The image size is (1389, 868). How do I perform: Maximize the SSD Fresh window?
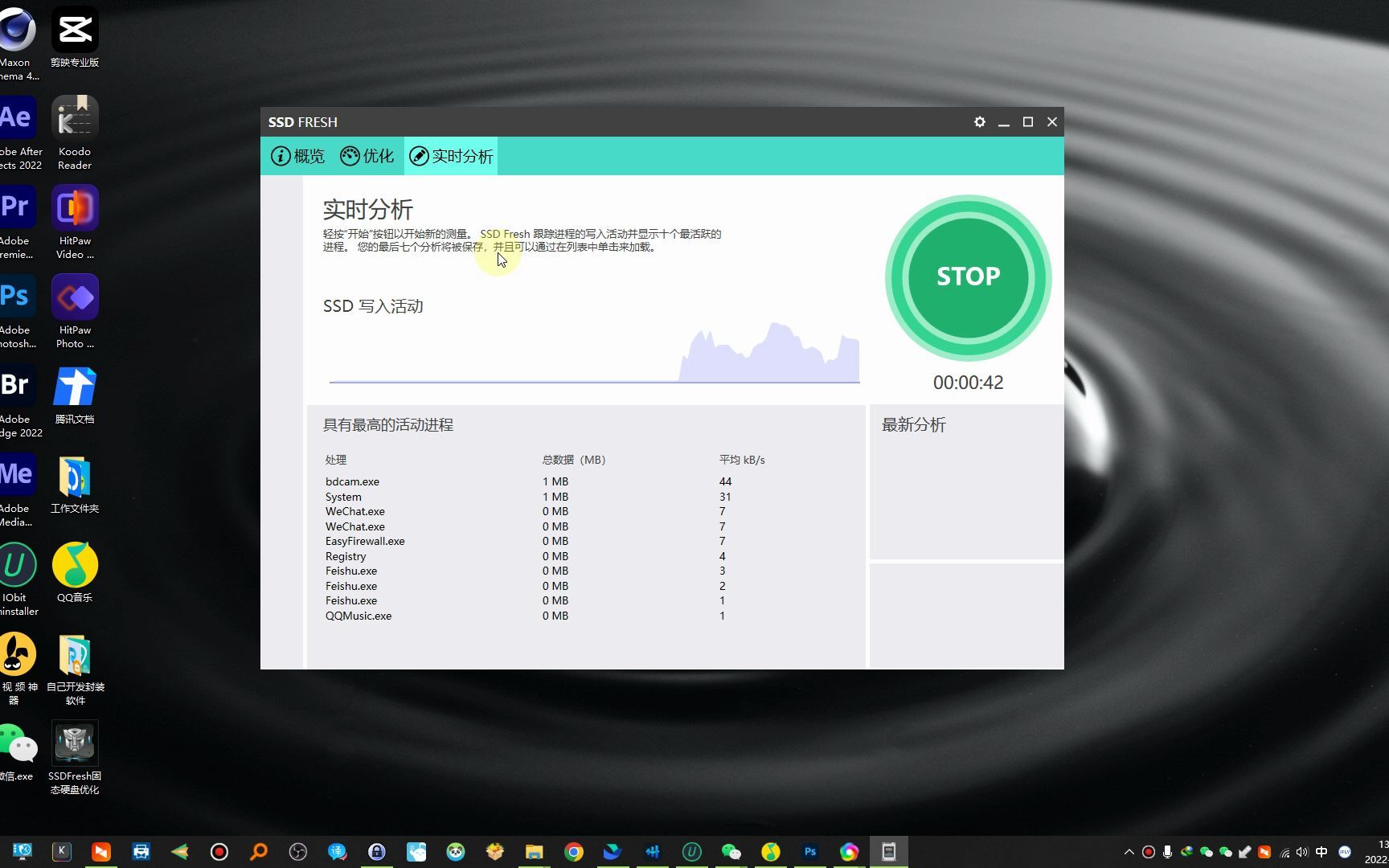[1027, 122]
